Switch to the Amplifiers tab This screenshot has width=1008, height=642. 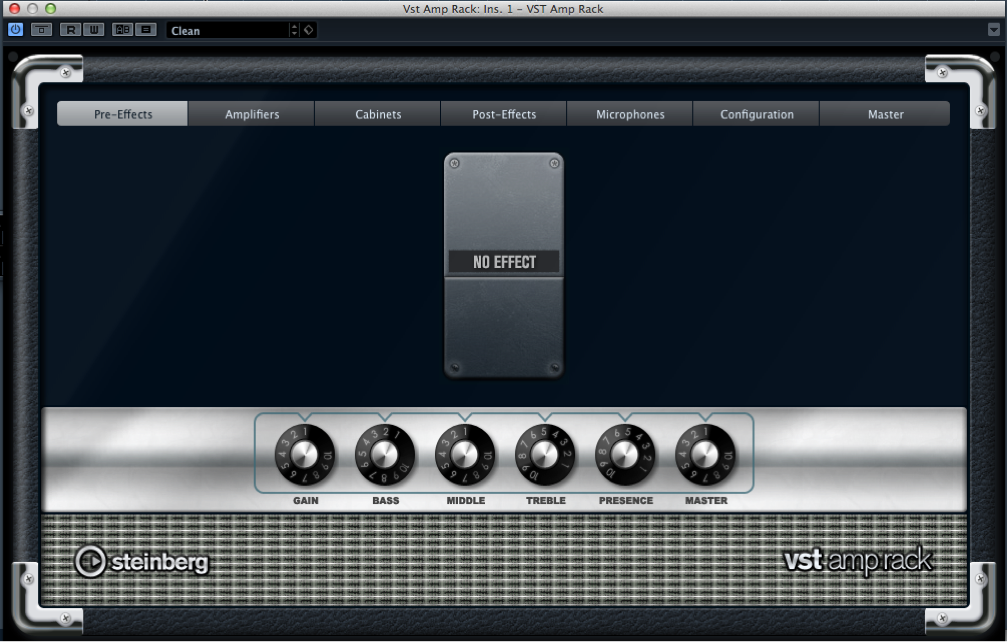(250, 113)
